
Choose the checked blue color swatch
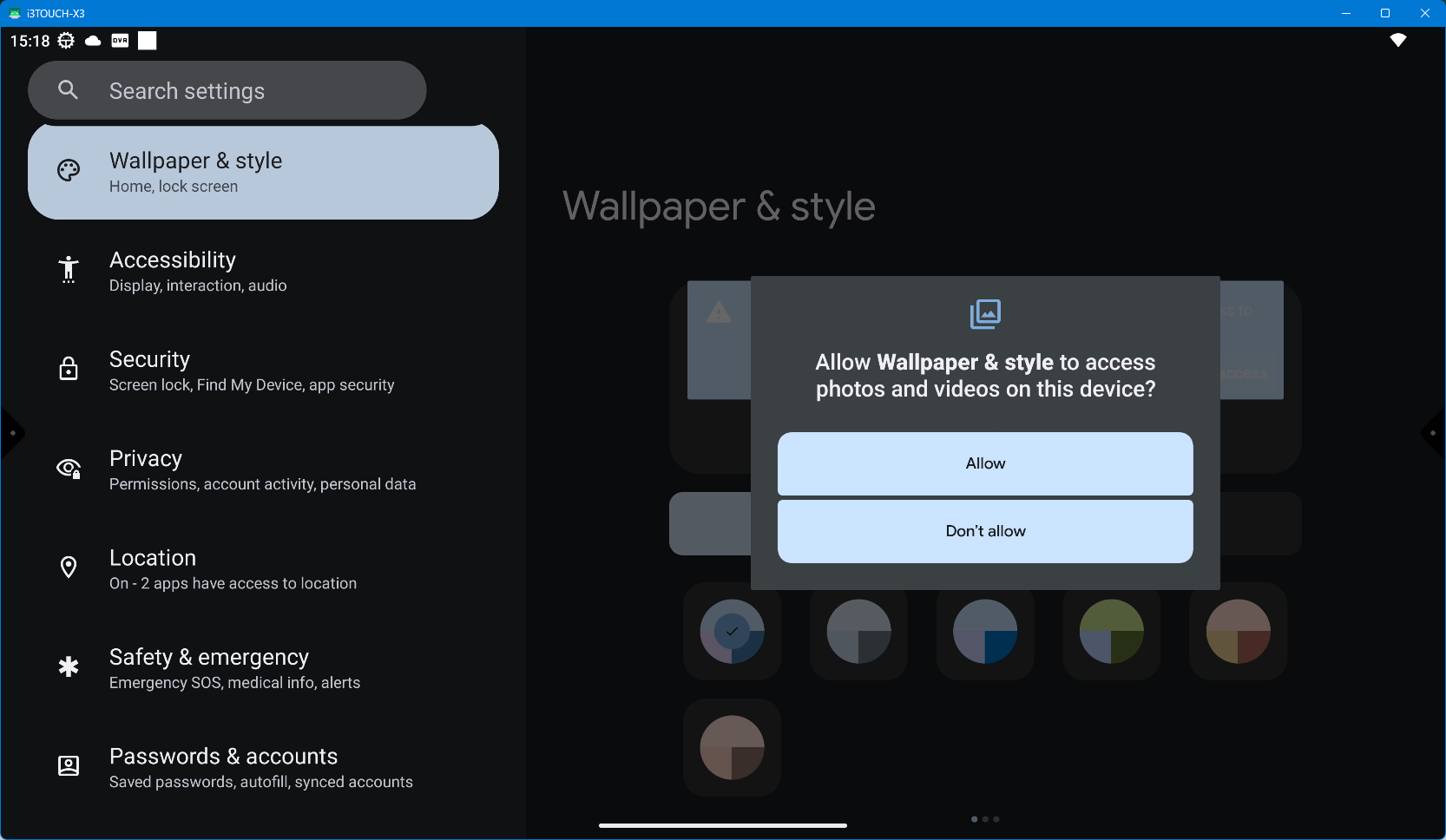pos(732,632)
